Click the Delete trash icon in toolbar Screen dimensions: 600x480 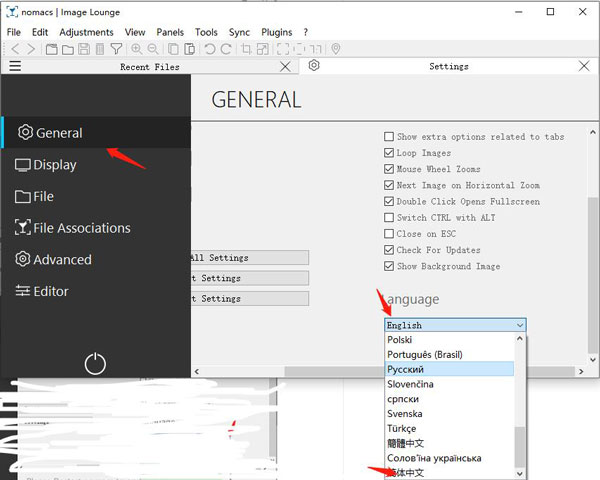click(x=100, y=49)
